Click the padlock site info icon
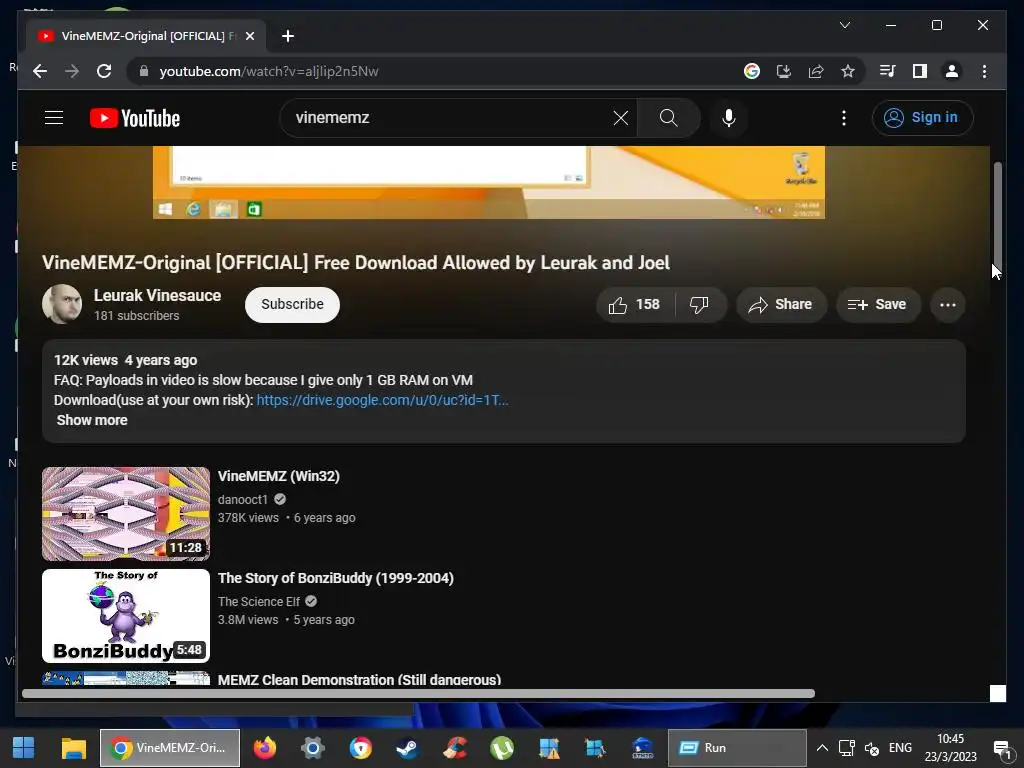The height and width of the screenshot is (768, 1024). 144,71
